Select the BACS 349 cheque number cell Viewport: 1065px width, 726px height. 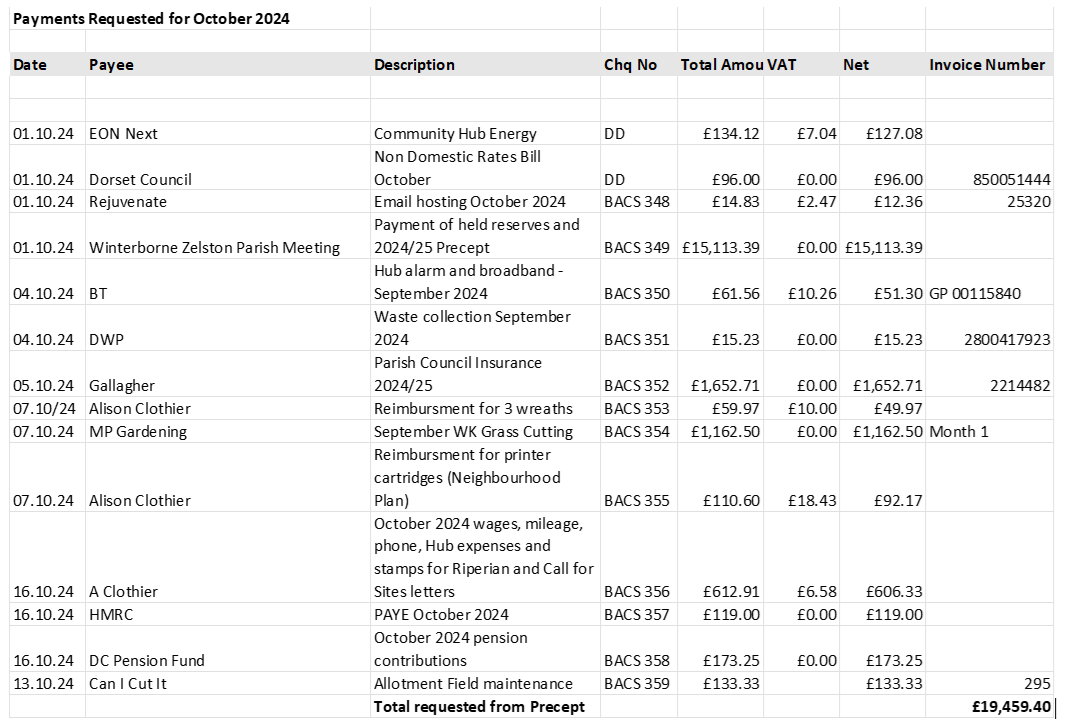click(637, 248)
